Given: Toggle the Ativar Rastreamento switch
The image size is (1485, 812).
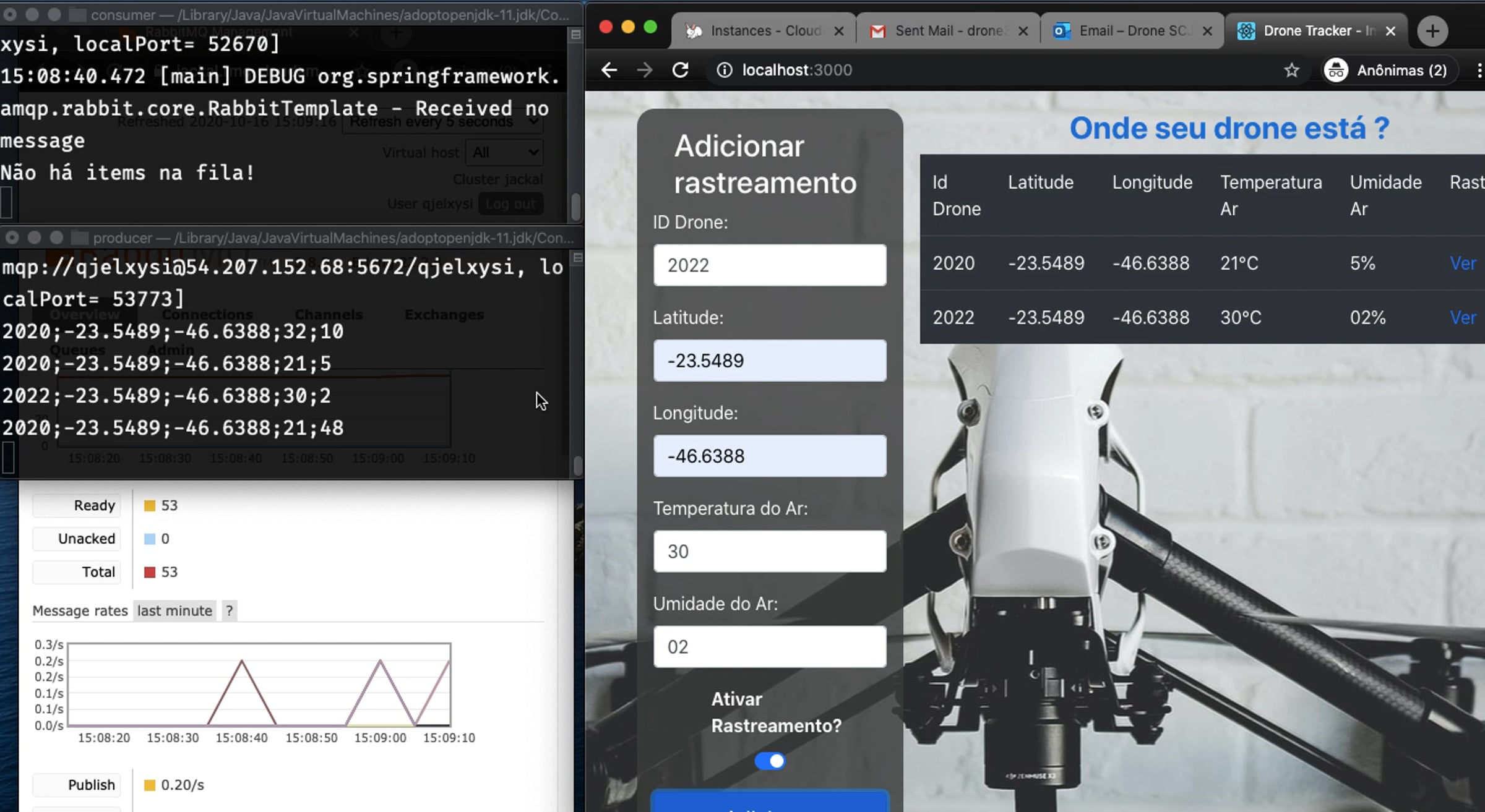Looking at the screenshot, I should pyautogui.click(x=770, y=761).
